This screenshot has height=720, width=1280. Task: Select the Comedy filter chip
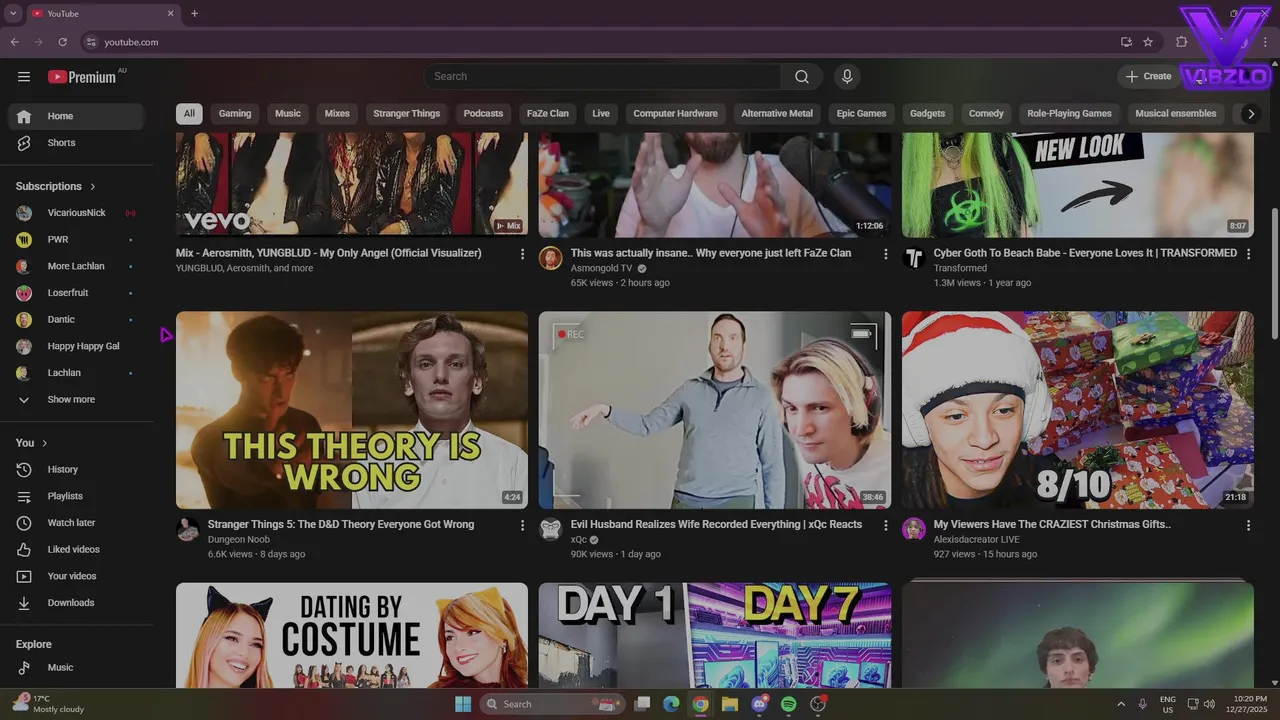986,114
